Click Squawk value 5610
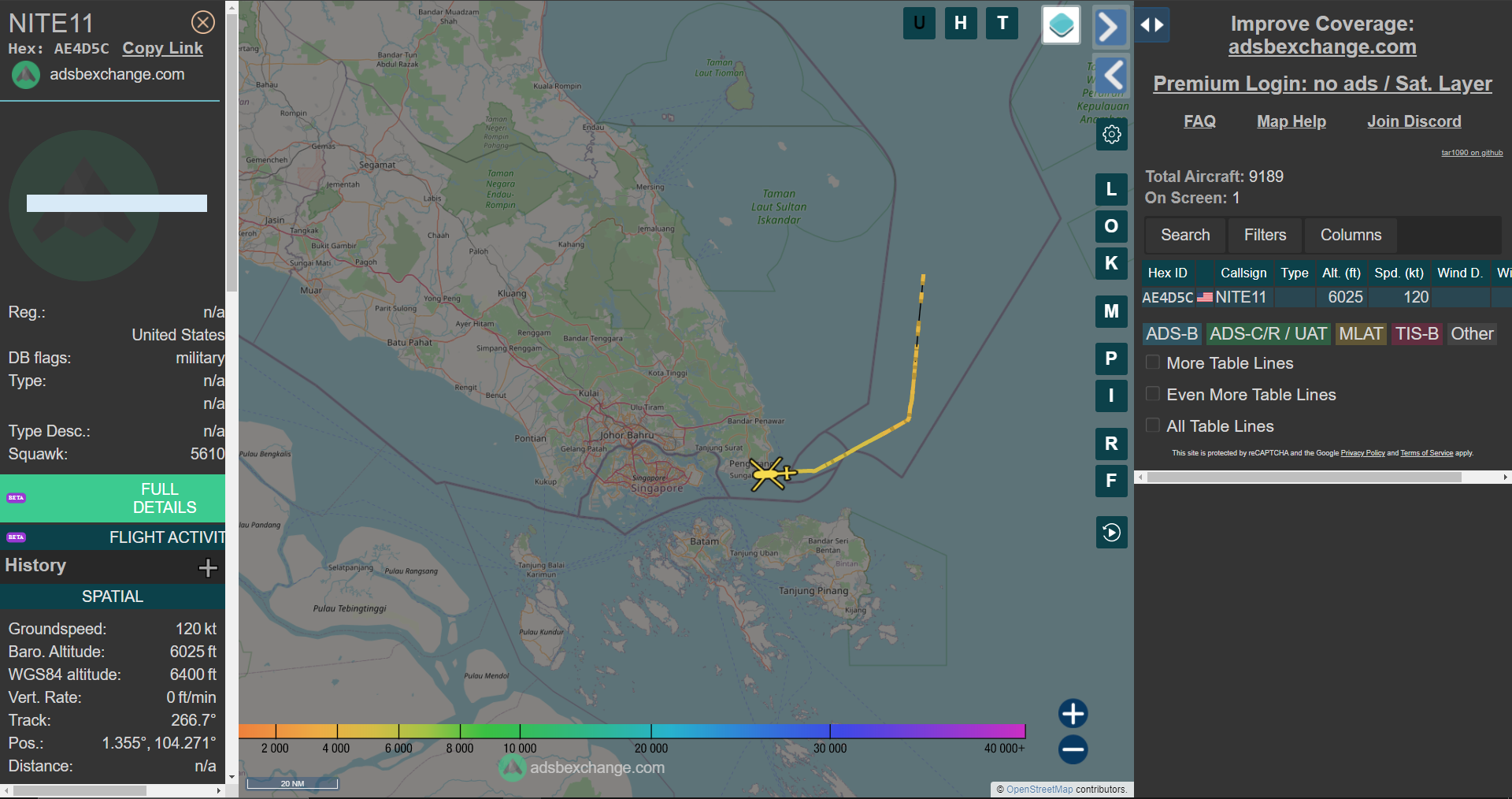 207,454
